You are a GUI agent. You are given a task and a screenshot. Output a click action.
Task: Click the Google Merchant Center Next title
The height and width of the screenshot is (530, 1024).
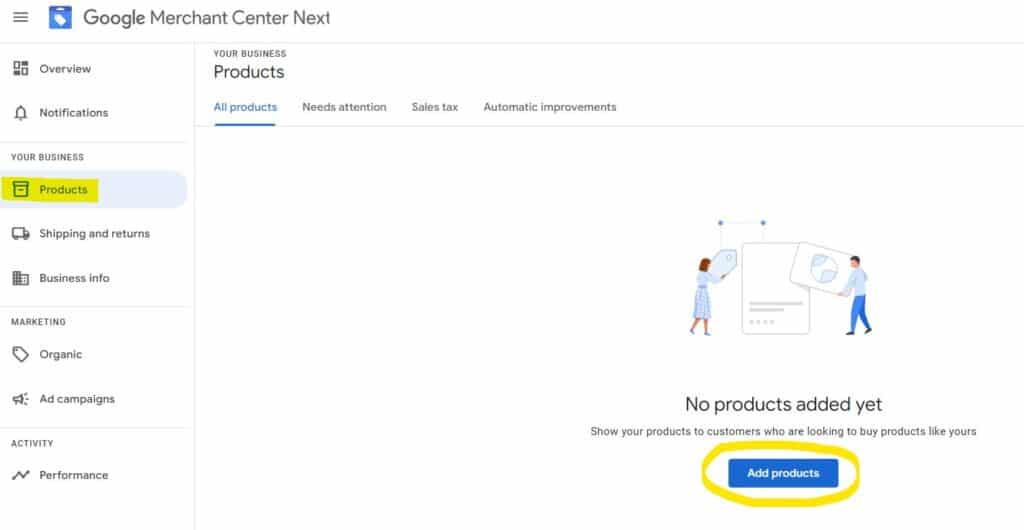206,18
